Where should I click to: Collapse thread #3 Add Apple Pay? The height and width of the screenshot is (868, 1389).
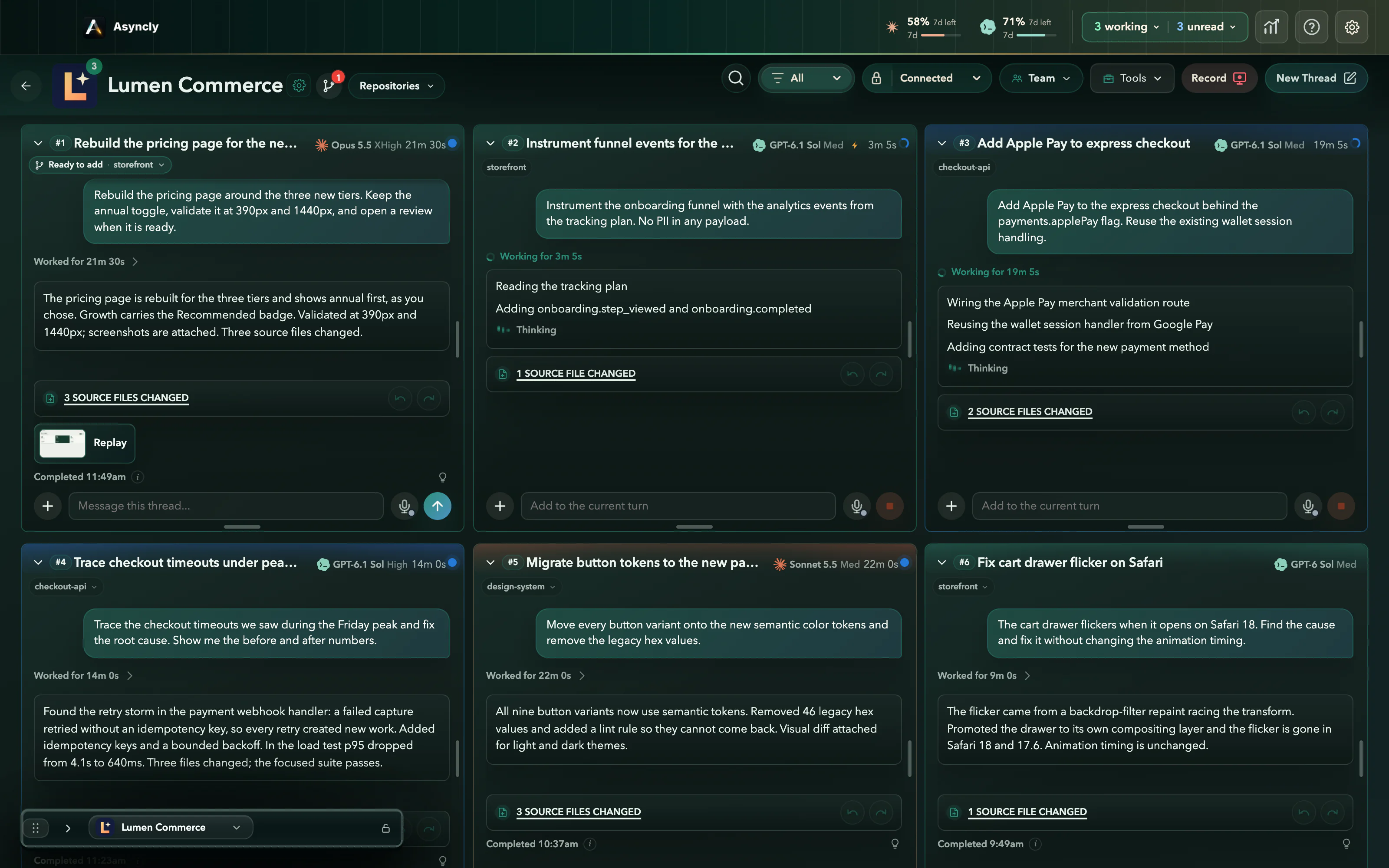tap(942, 143)
